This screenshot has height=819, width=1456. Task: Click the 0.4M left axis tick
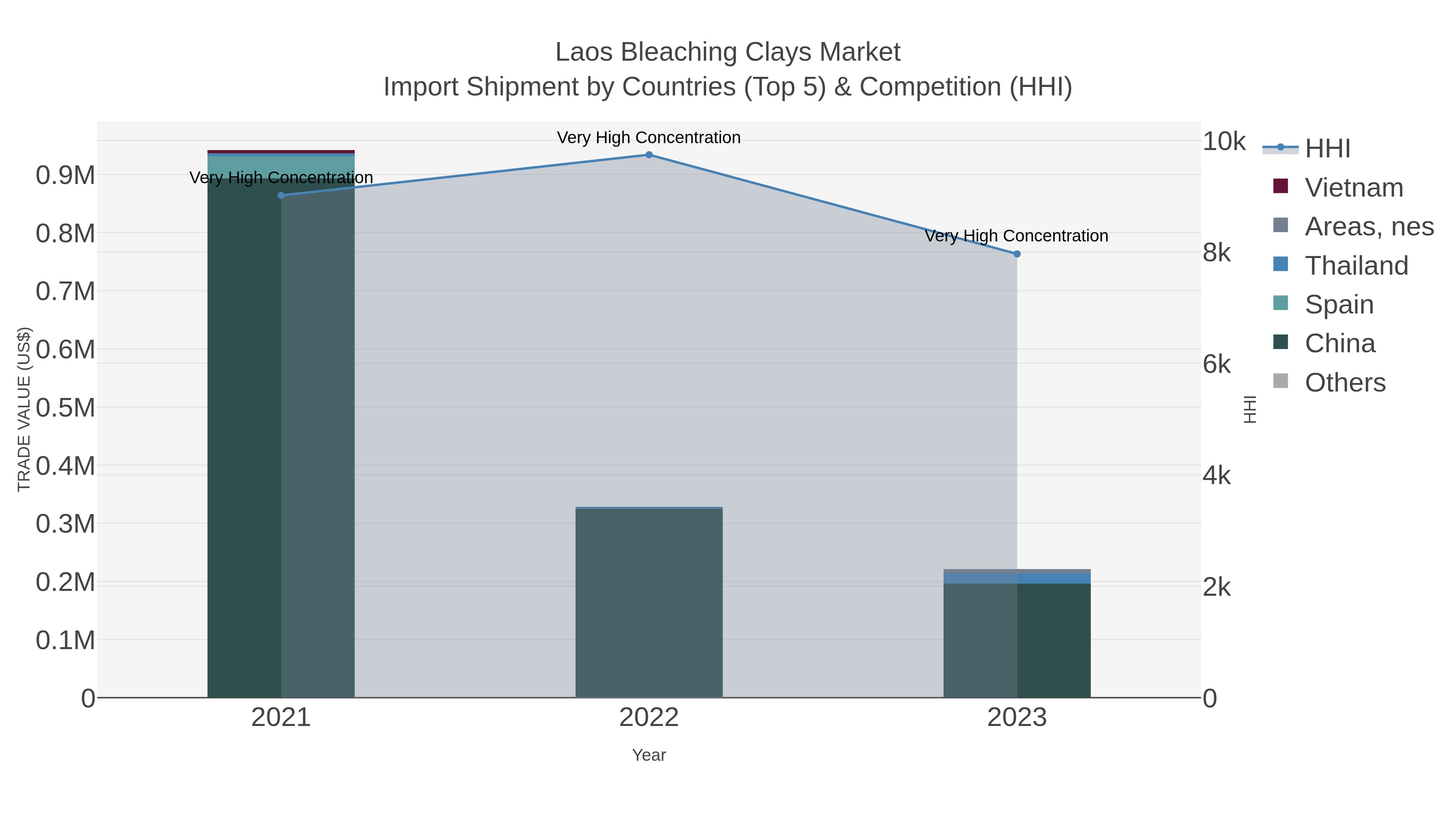pos(66,466)
